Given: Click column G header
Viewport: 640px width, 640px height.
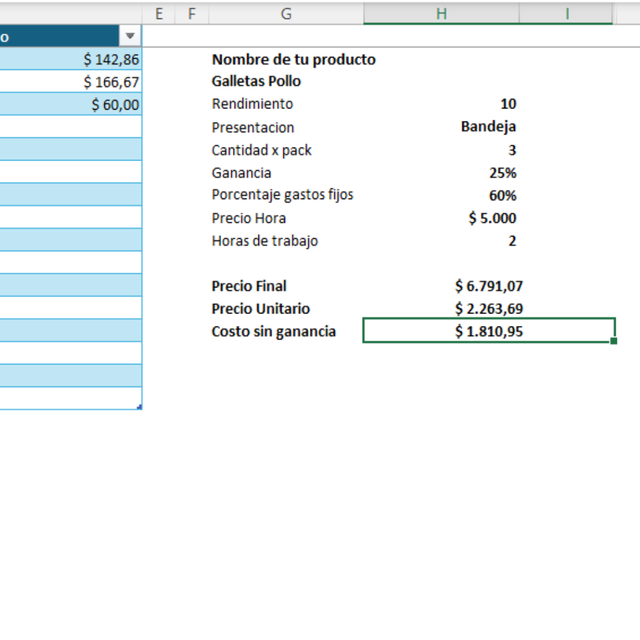Looking at the screenshot, I should 286,13.
